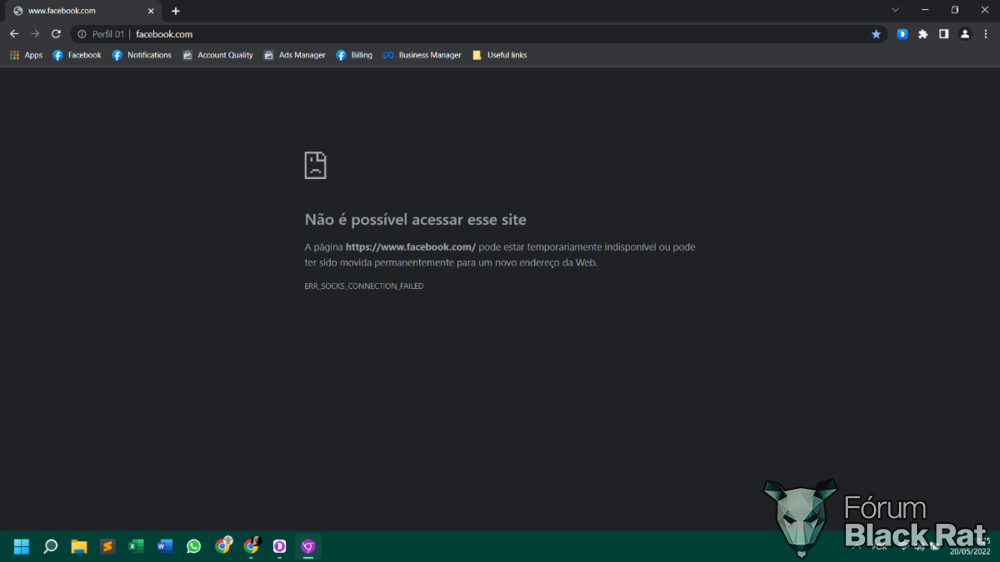Go back to the previous page

coord(14,34)
